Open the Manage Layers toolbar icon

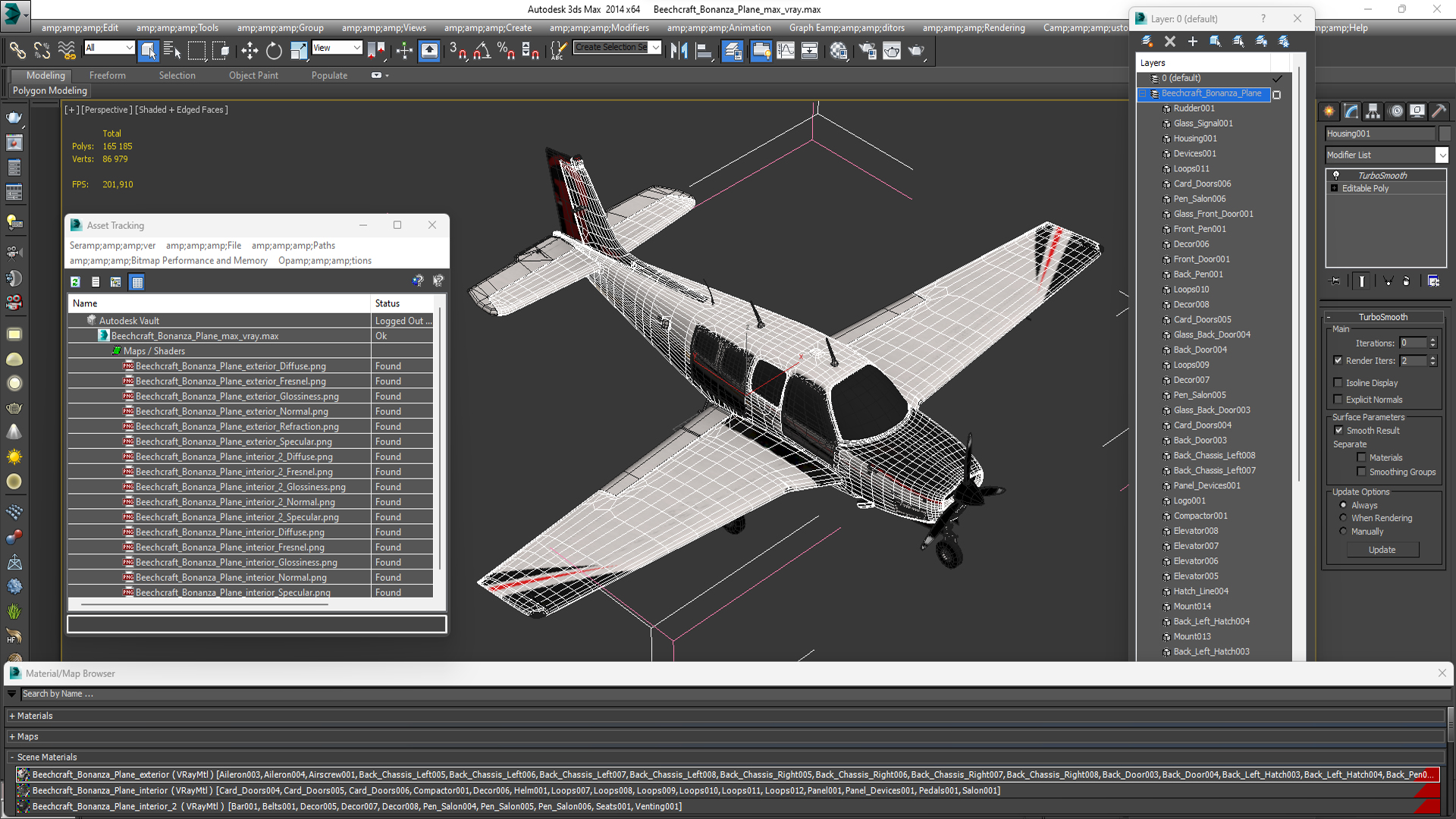click(x=733, y=51)
